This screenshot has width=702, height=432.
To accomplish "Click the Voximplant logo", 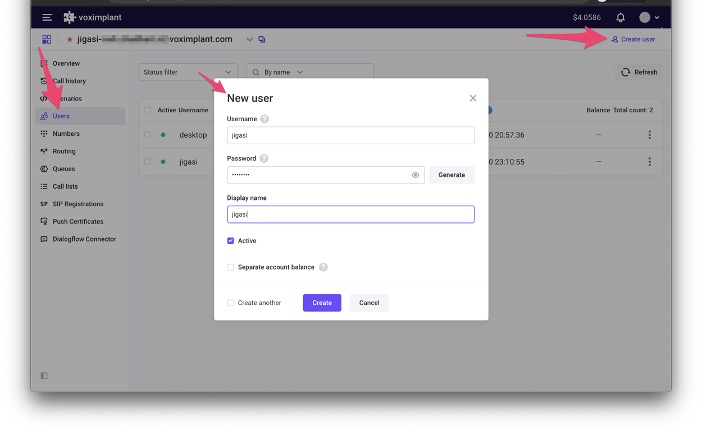I will [93, 17].
